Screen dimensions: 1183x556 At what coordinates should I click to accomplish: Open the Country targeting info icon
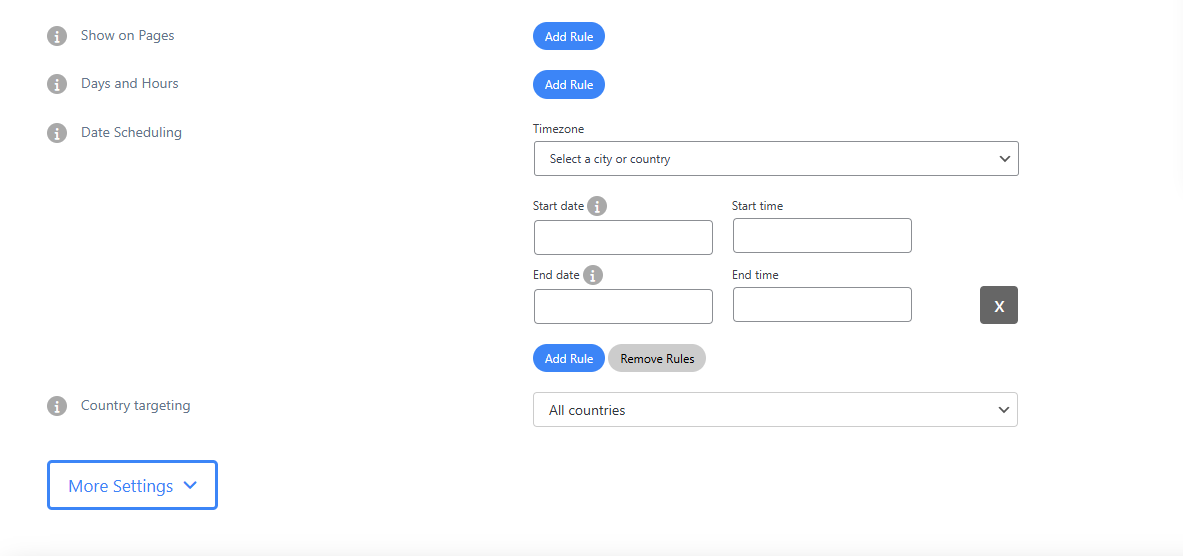pyautogui.click(x=56, y=406)
